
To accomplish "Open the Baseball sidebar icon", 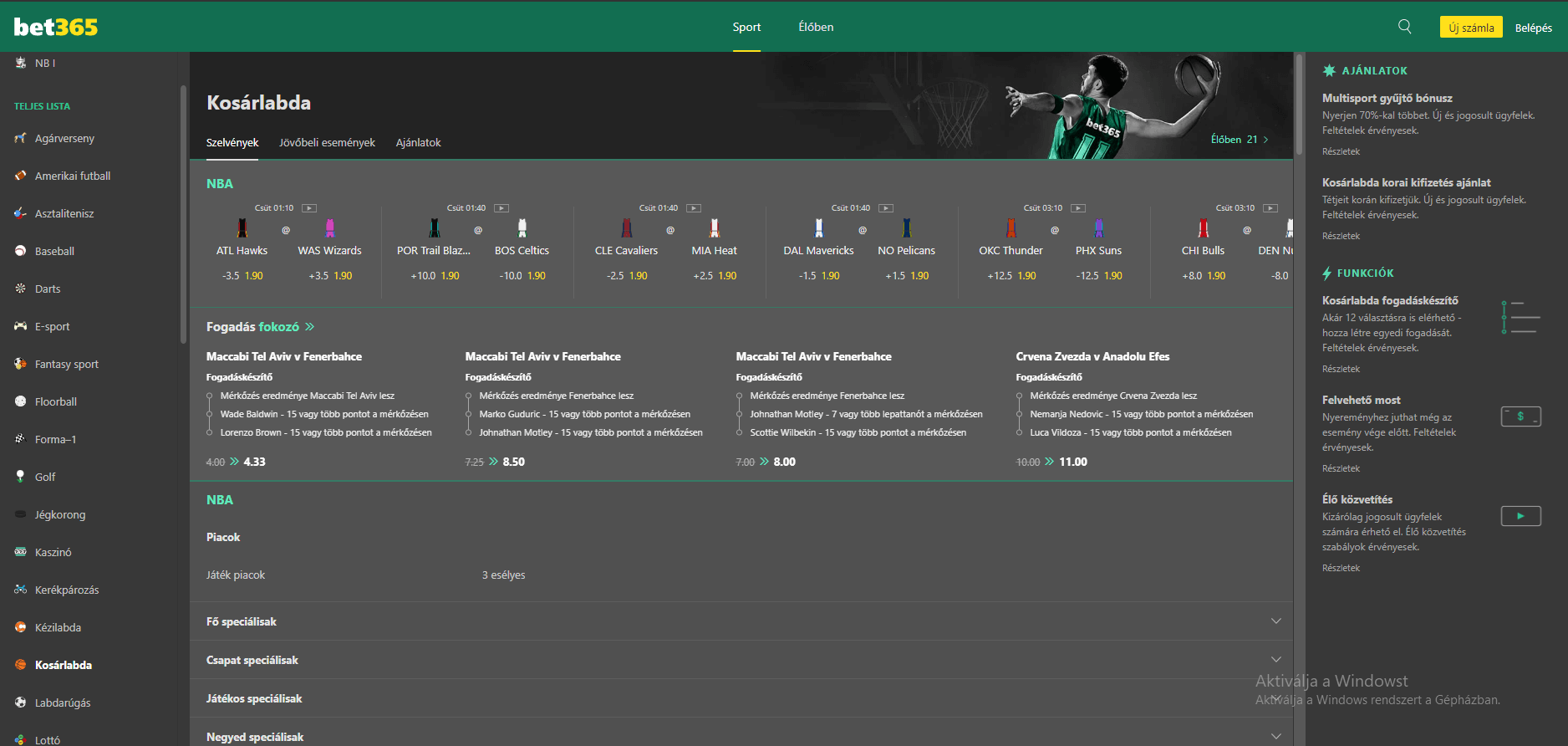I will (21, 251).
